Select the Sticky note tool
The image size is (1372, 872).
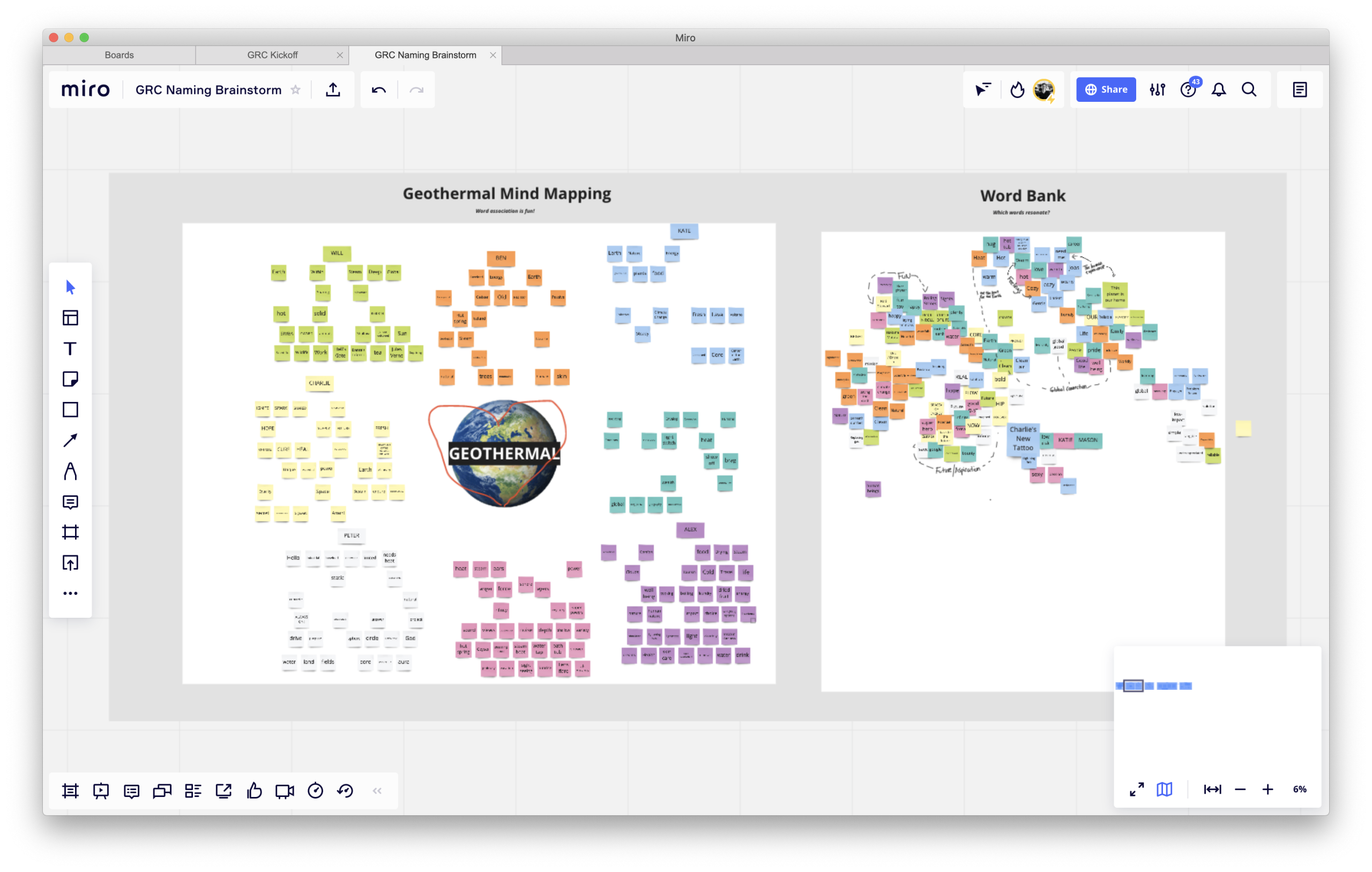click(70, 379)
